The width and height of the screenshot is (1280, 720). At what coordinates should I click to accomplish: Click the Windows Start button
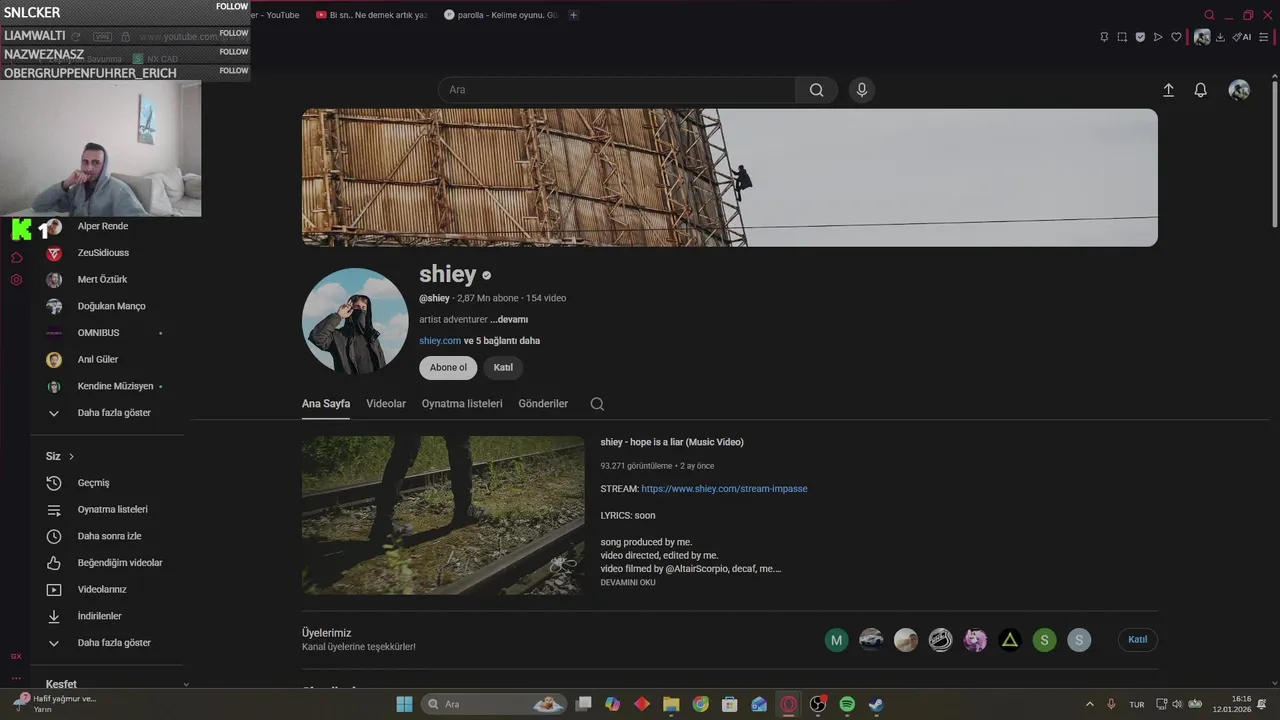(x=404, y=704)
